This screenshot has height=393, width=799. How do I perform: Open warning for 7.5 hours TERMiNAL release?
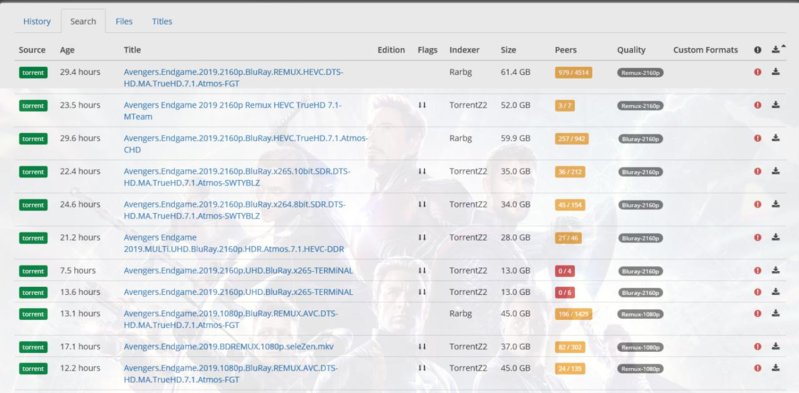pyautogui.click(x=758, y=271)
